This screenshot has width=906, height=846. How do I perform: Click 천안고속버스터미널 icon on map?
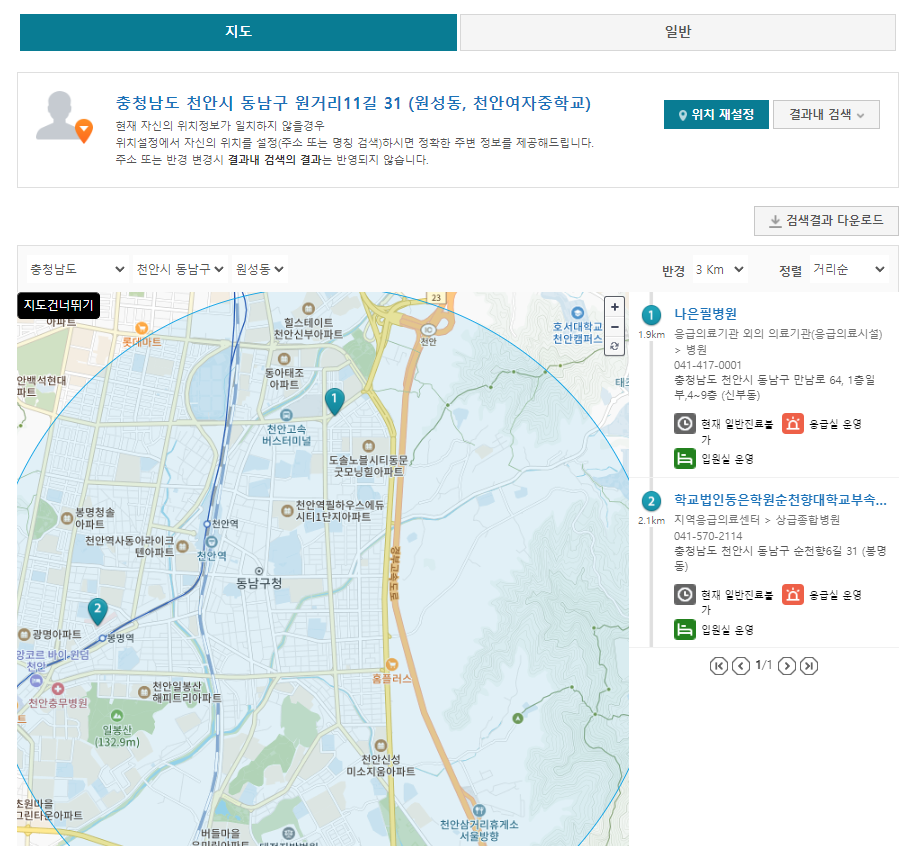(286, 415)
